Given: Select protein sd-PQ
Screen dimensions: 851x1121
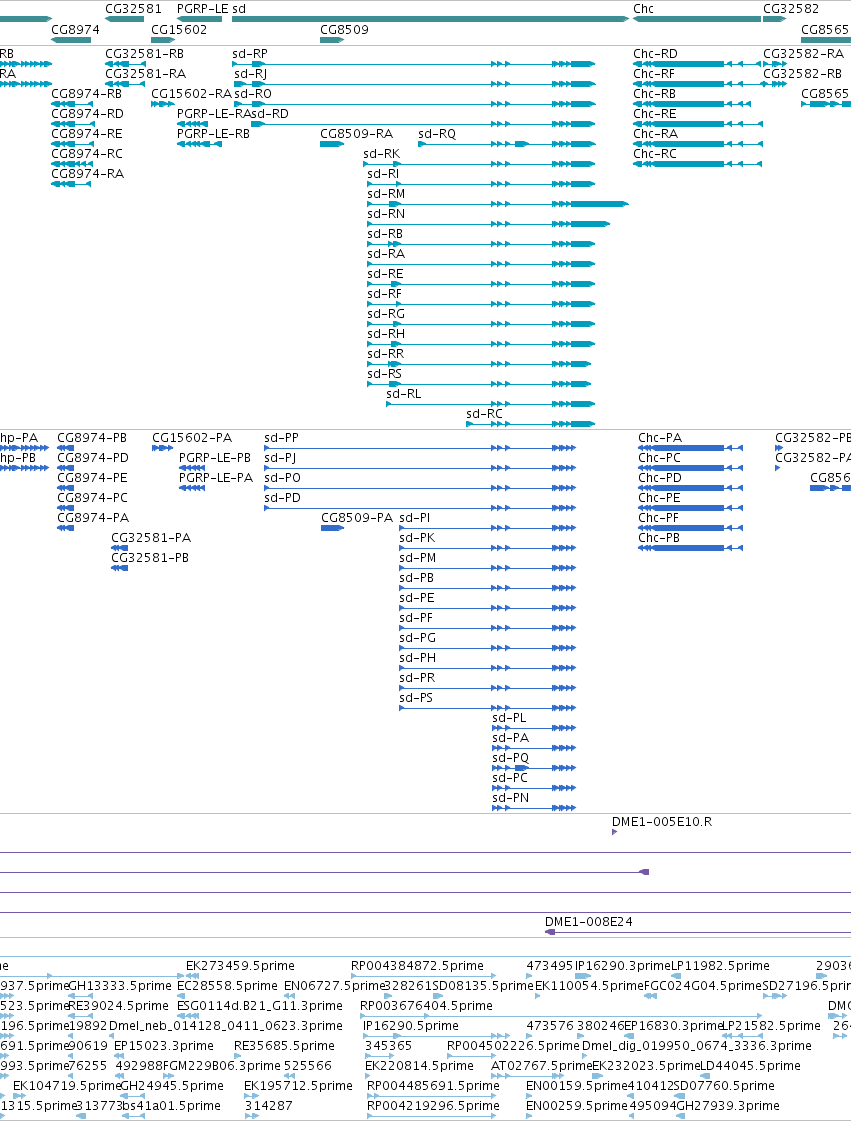Looking at the screenshot, I should [534, 769].
